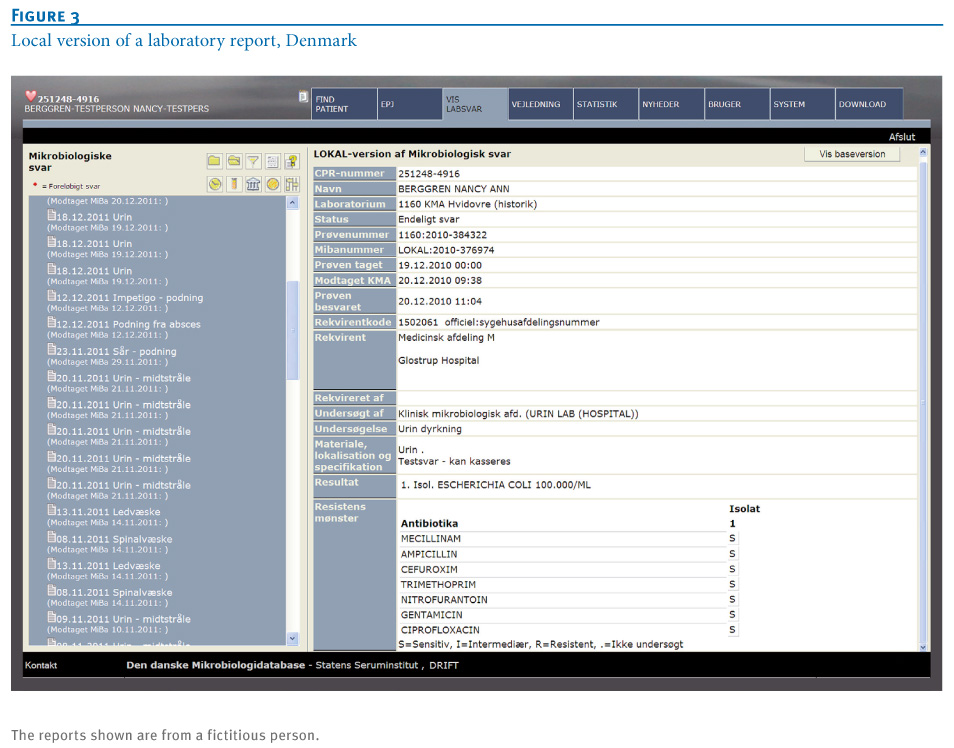Click the MECILLINAM antibiotic row
This screenshot has height=748, width=954.
569,539
